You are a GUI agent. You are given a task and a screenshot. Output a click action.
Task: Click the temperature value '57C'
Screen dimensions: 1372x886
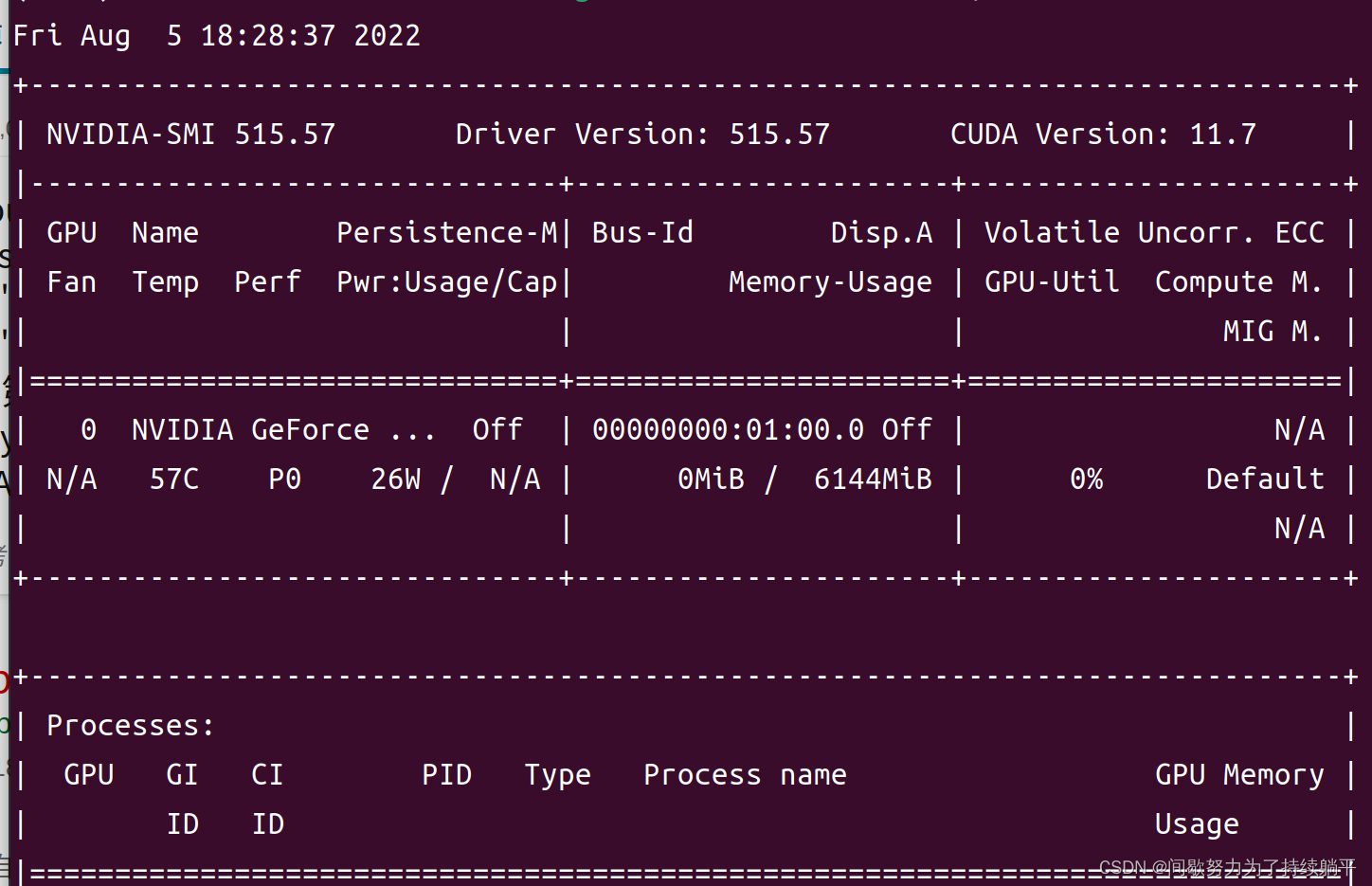click(x=174, y=479)
